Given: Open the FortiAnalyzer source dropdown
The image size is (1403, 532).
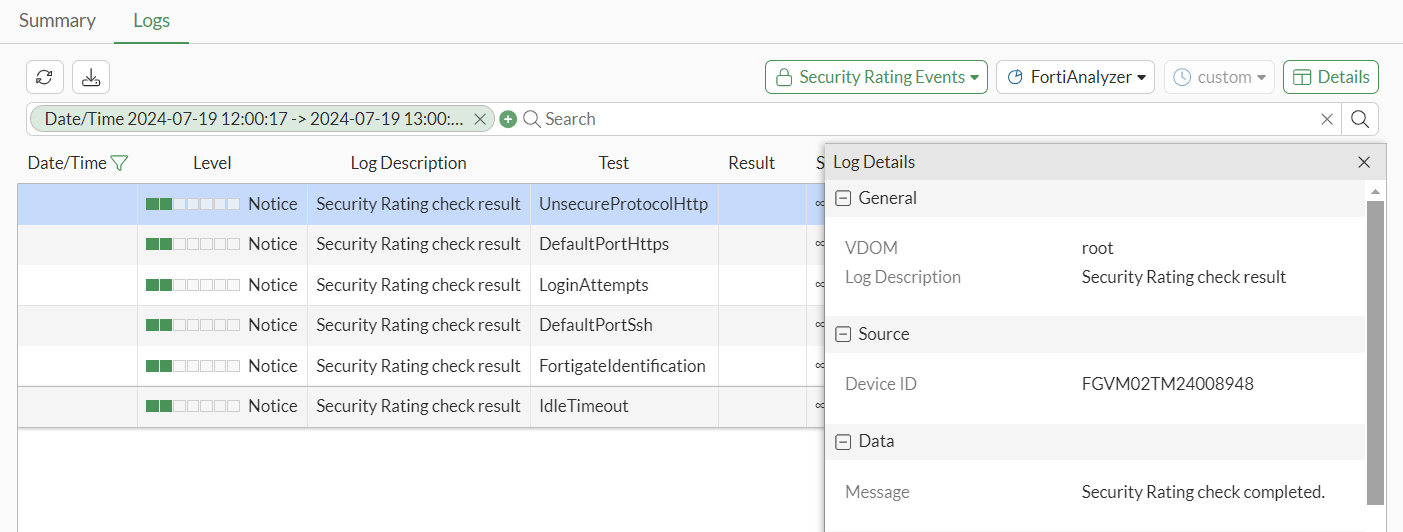Looking at the screenshot, I should [1075, 77].
